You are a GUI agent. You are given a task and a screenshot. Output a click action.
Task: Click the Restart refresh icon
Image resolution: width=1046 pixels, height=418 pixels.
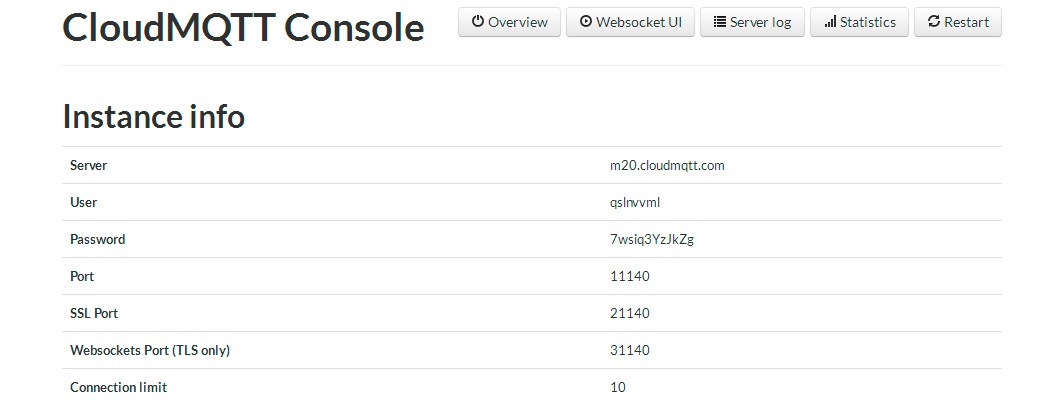tap(934, 22)
